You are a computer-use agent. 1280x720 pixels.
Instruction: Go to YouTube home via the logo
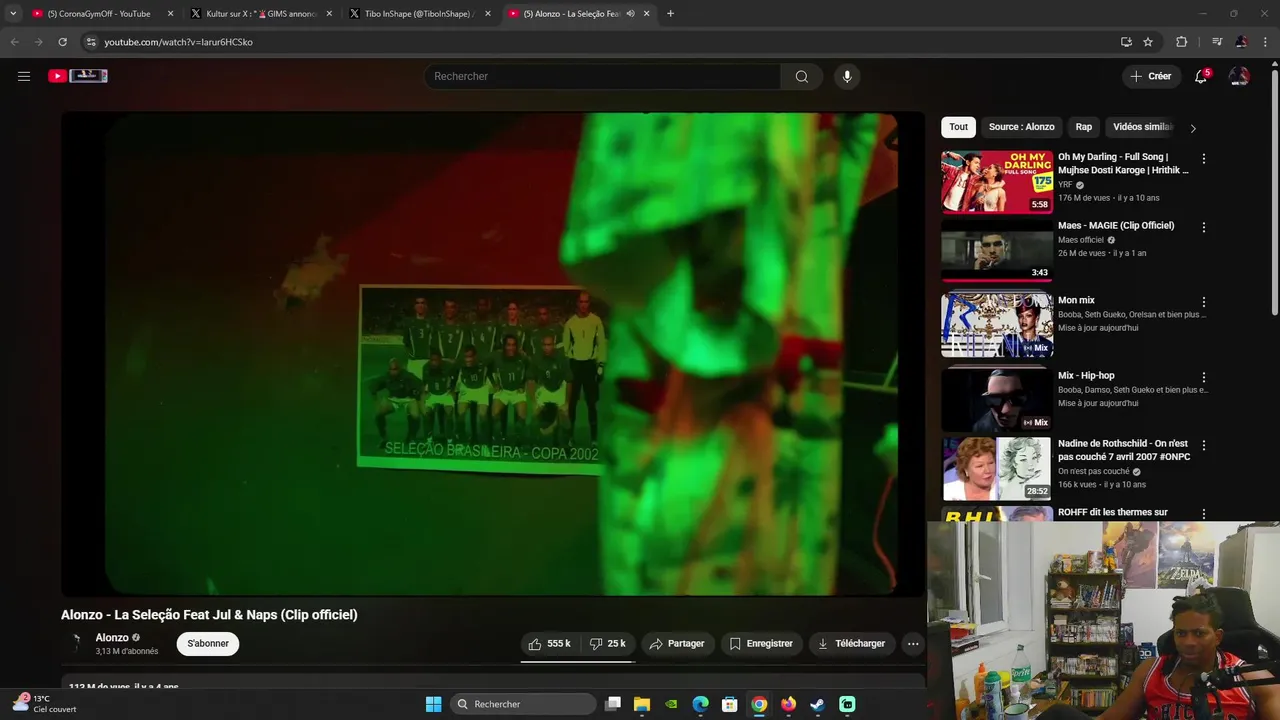pos(78,76)
